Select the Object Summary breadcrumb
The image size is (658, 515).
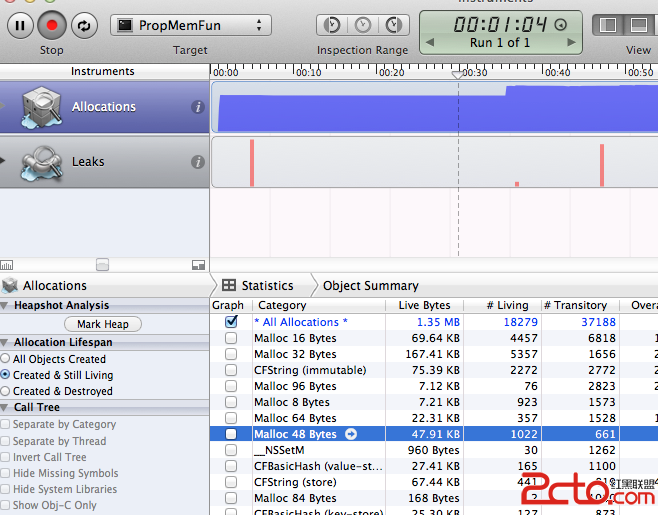371,286
